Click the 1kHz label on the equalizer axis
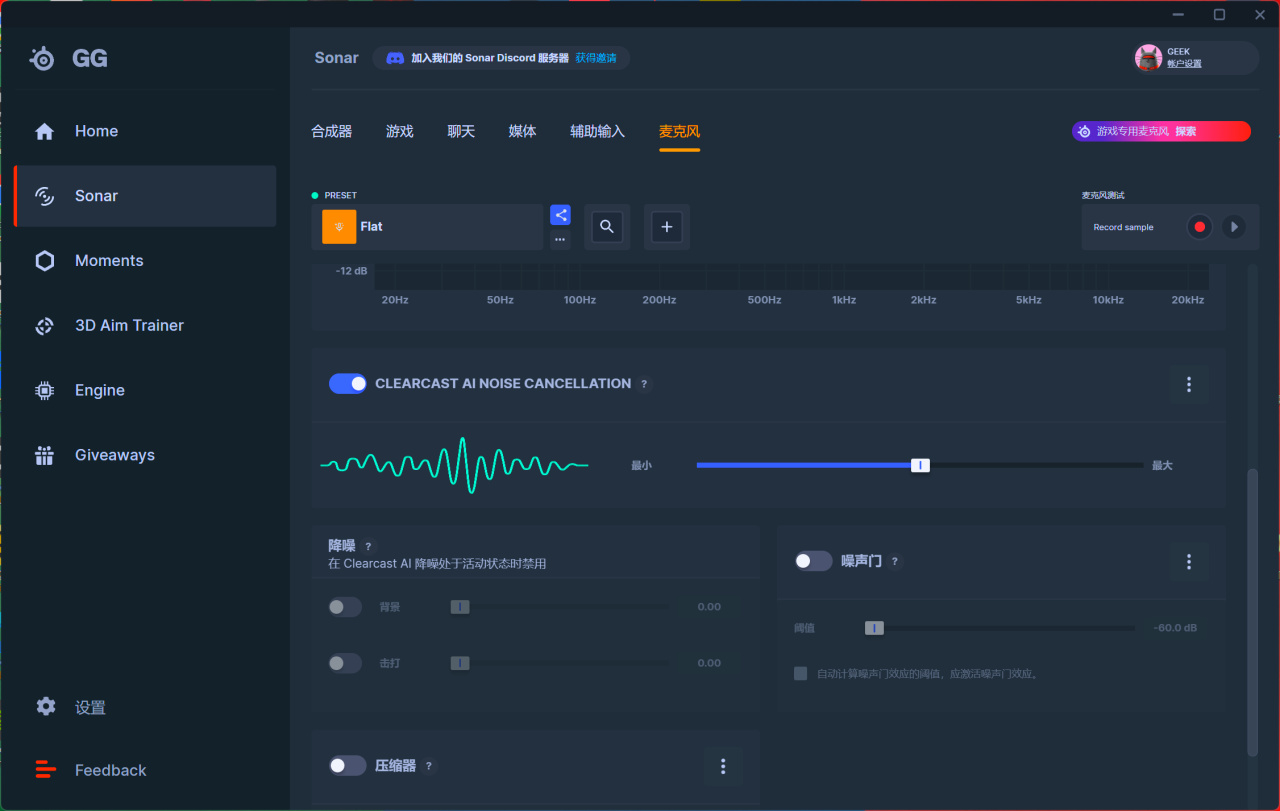1280x811 pixels. (844, 300)
